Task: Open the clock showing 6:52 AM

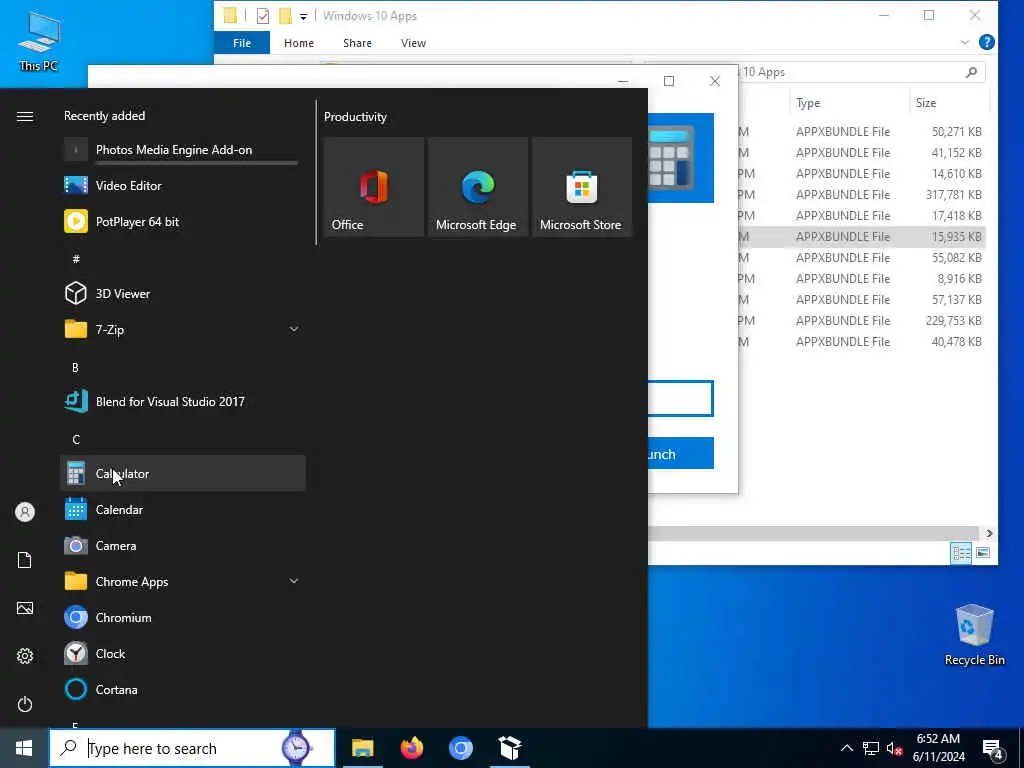Action: (x=938, y=748)
